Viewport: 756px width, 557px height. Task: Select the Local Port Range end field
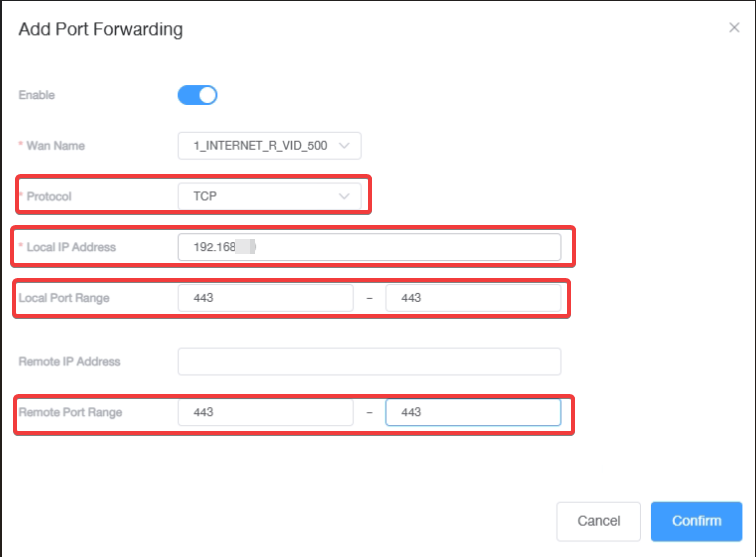tap(473, 298)
